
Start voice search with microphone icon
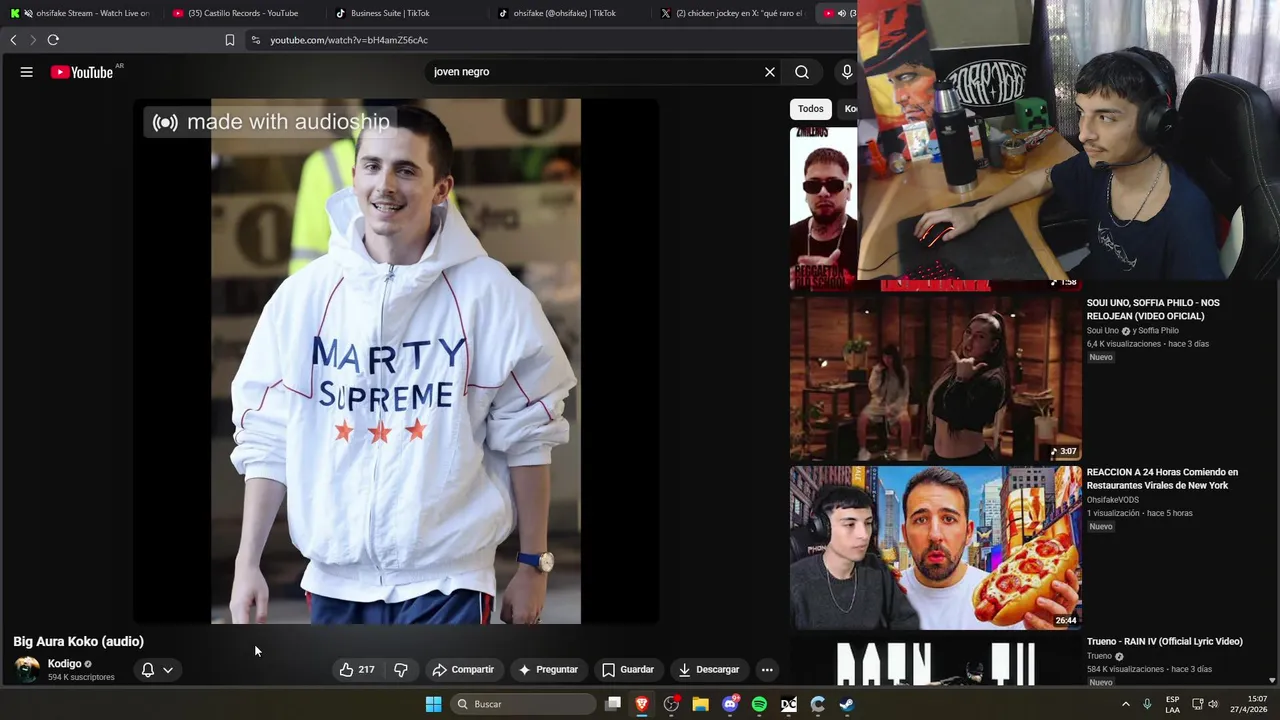847,72
